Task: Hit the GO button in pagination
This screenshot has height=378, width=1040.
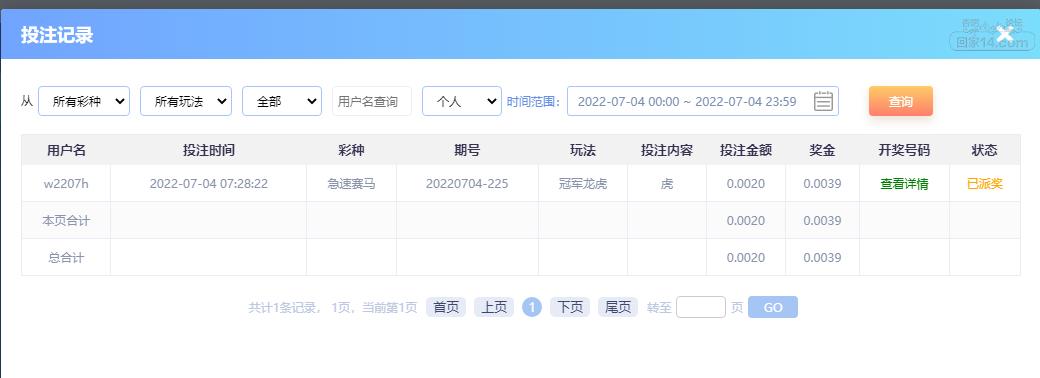Action: (773, 307)
